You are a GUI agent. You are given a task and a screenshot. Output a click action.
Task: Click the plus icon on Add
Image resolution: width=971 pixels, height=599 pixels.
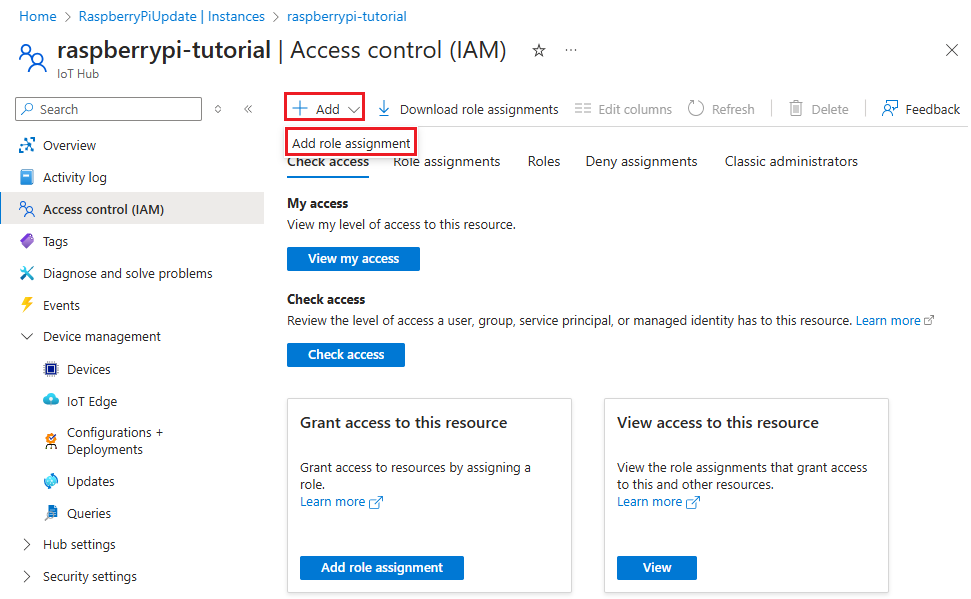300,108
